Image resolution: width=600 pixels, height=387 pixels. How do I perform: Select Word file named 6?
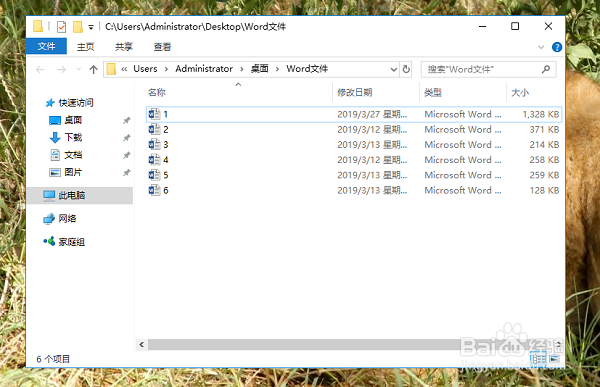tap(354, 190)
